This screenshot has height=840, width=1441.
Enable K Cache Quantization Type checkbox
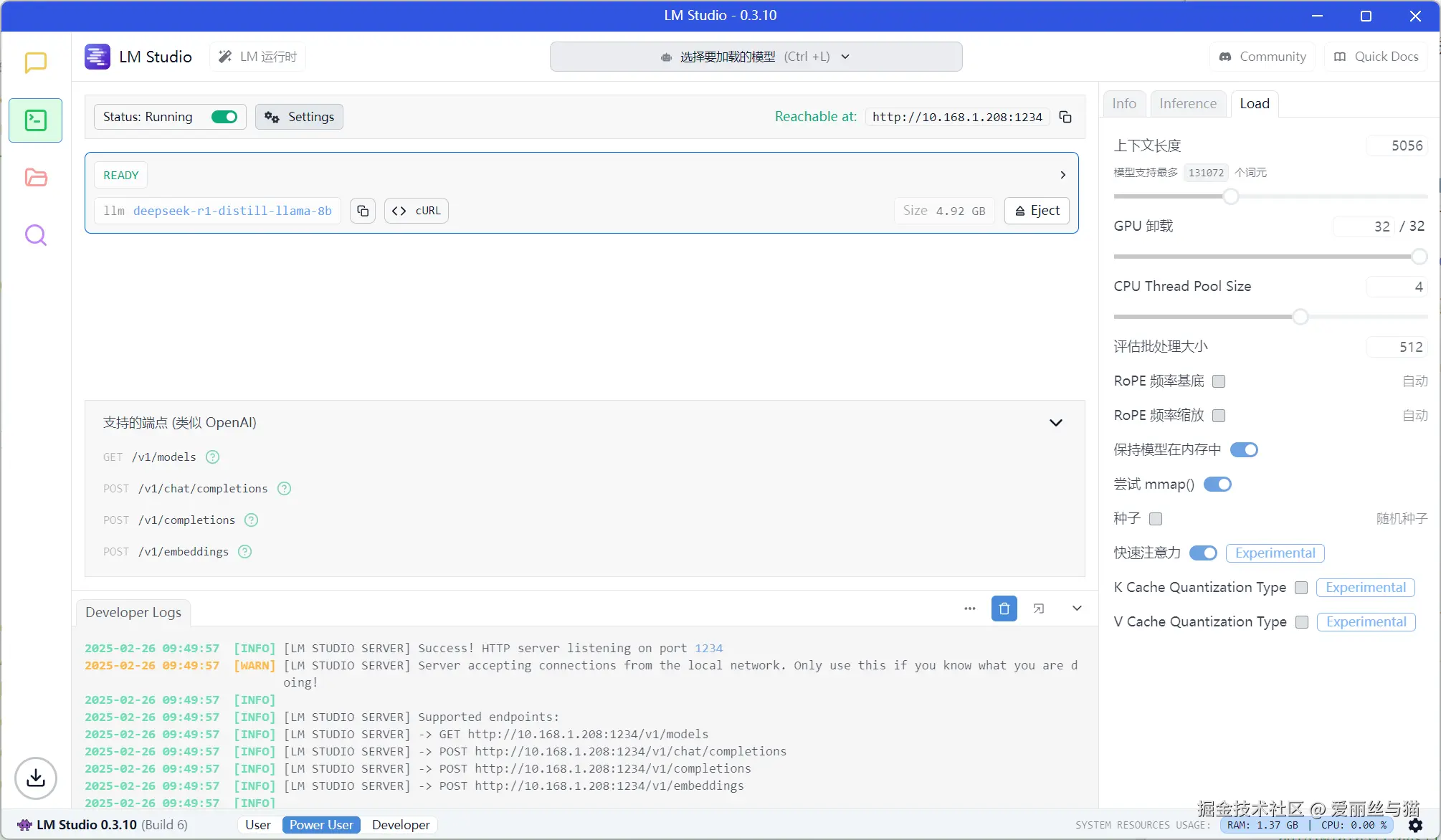click(1301, 588)
